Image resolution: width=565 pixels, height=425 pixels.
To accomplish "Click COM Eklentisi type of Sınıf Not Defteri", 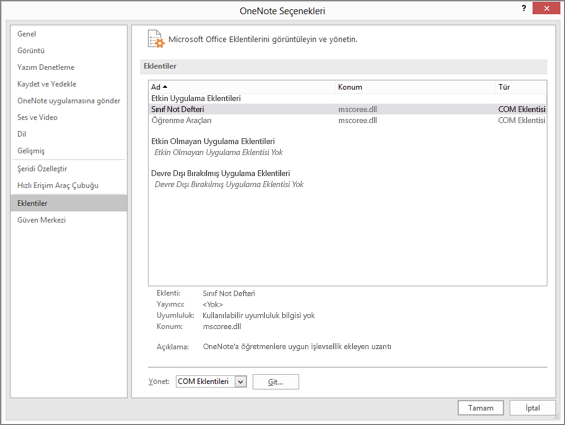I will pos(522,109).
